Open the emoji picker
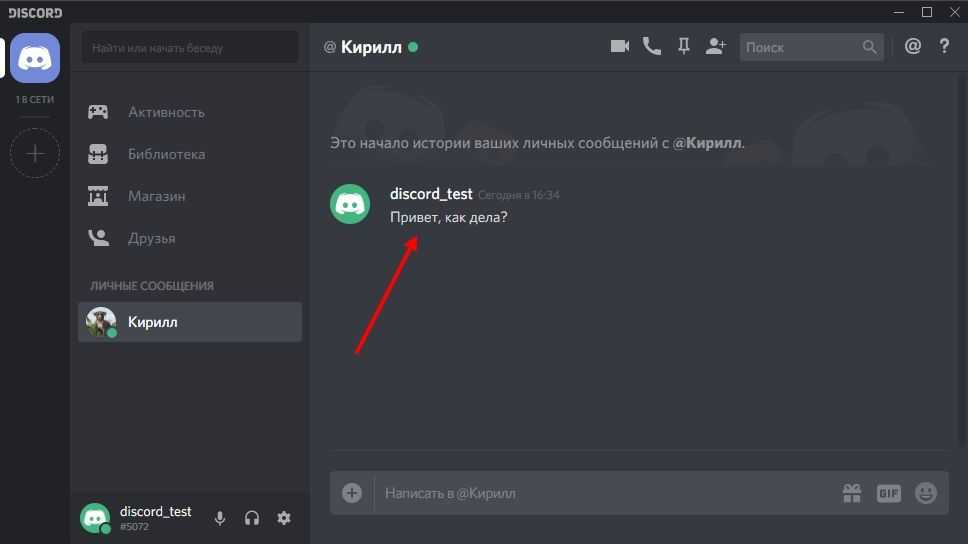The height and width of the screenshot is (544, 968). [x=926, y=493]
